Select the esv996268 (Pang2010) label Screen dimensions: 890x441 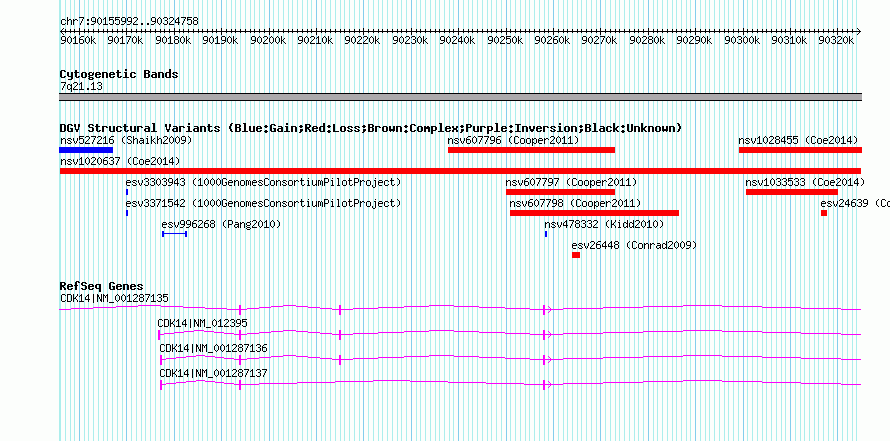221,224
